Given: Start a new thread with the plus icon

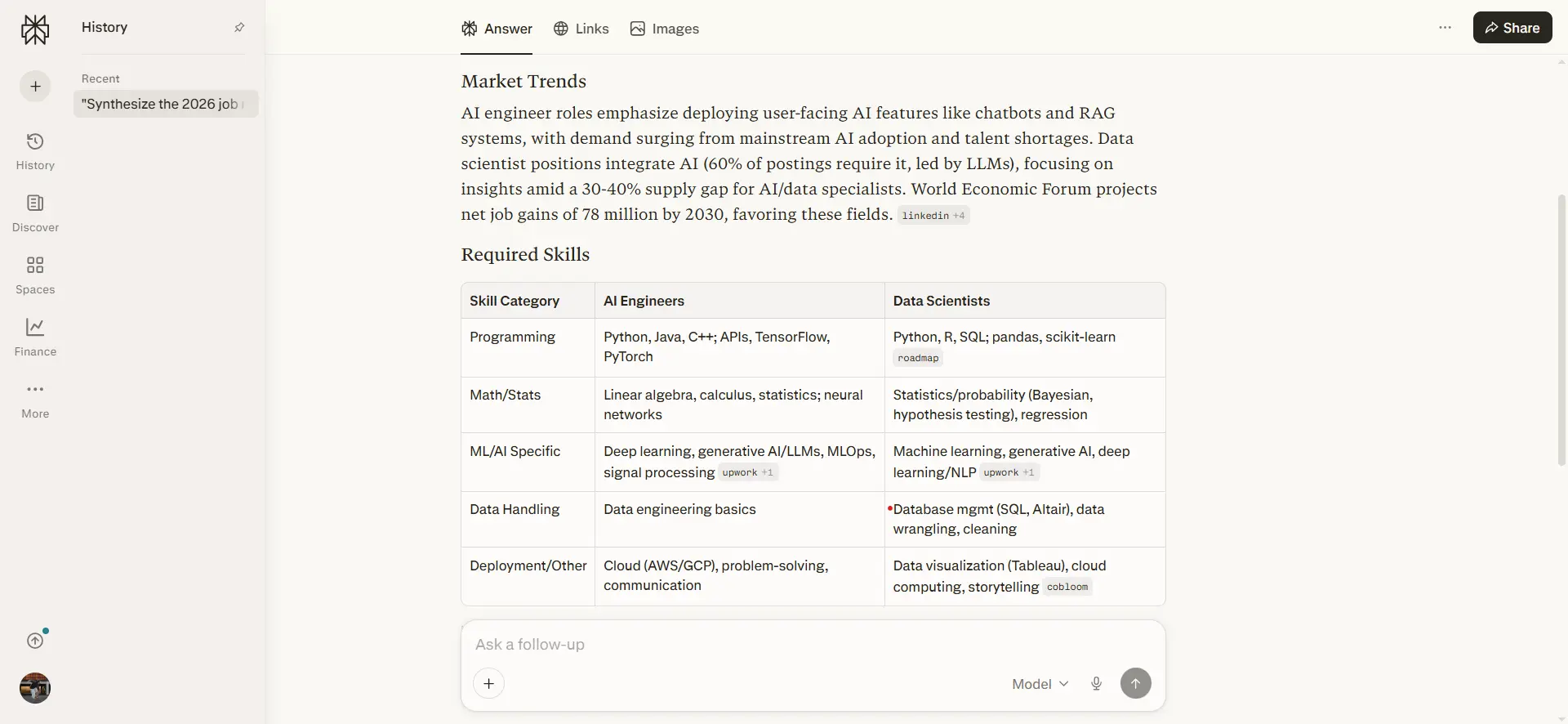Looking at the screenshot, I should (34, 85).
